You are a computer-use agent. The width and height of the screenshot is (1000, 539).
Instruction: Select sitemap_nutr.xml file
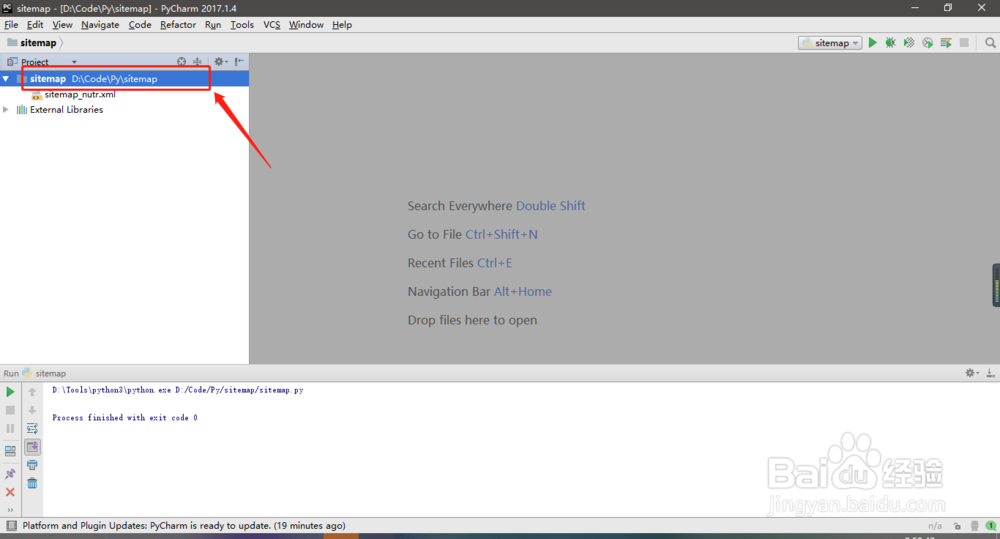80,94
